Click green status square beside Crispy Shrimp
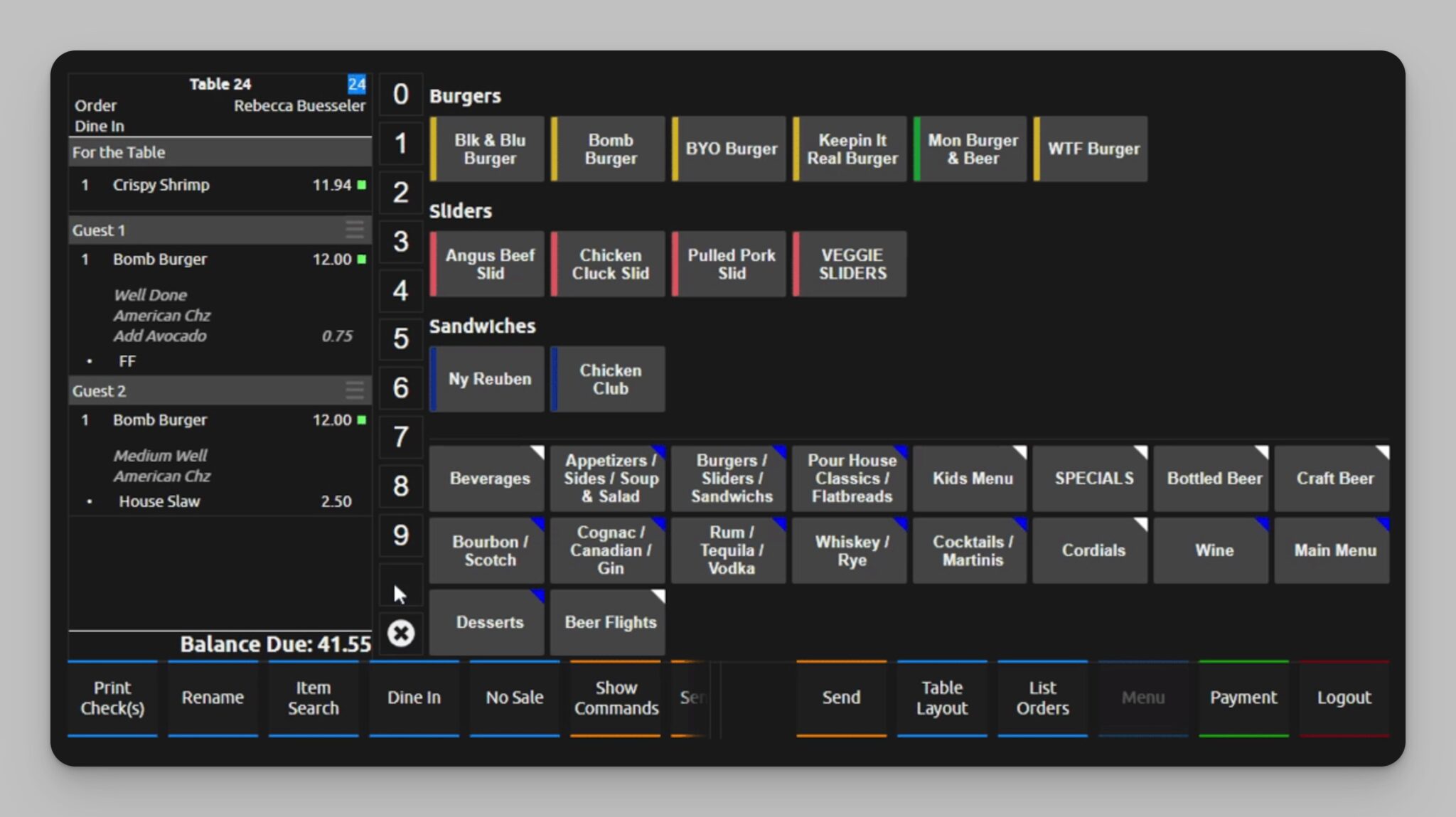The width and height of the screenshot is (1456, 817). click(x=362, y=185)
